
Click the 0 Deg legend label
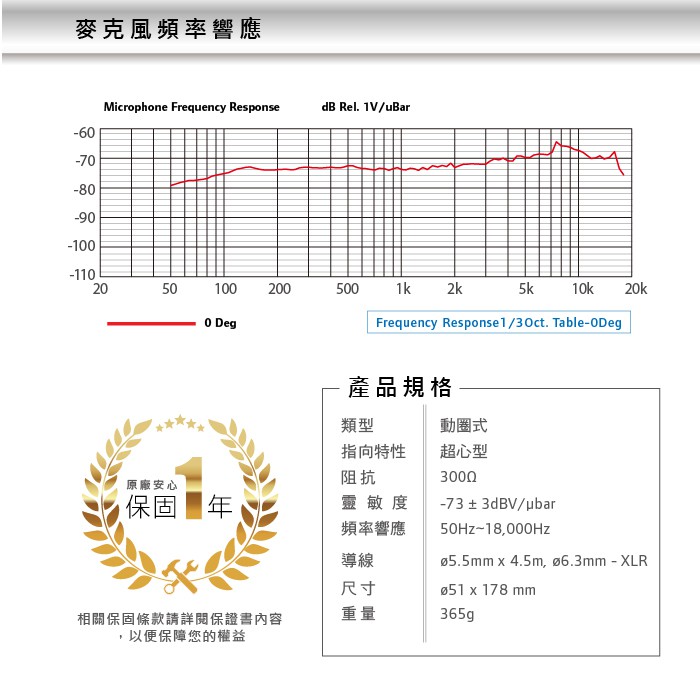click(220, 323)
